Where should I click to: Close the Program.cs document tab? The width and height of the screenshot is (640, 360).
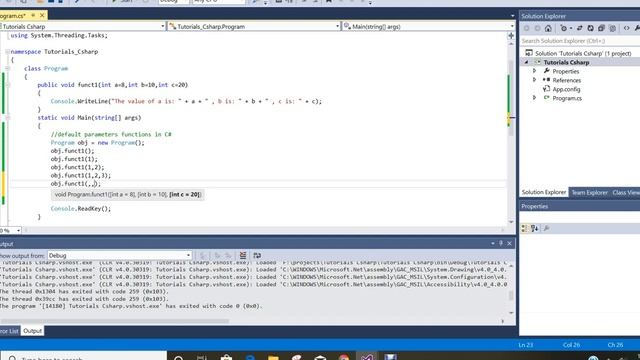(x=42, y=16)
